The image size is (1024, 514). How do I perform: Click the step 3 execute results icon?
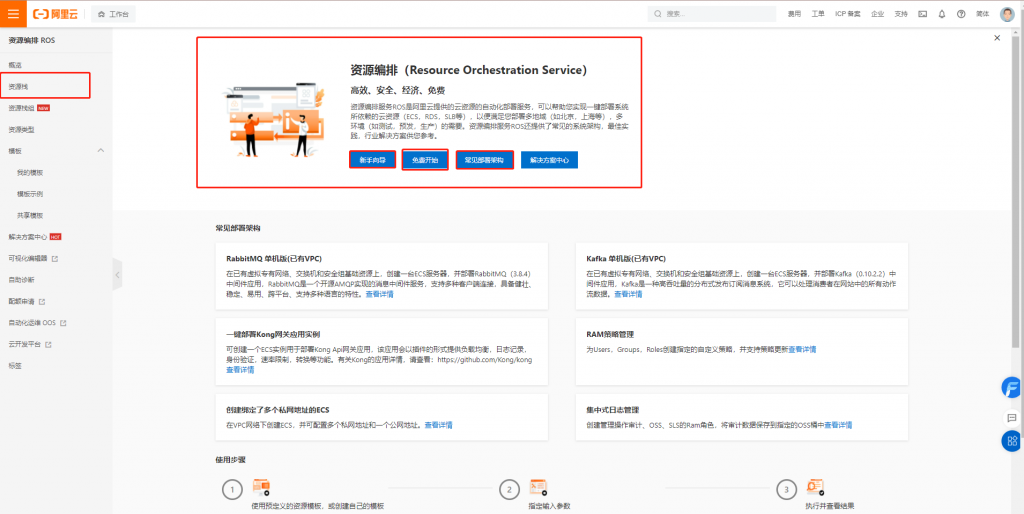[815, 487]
